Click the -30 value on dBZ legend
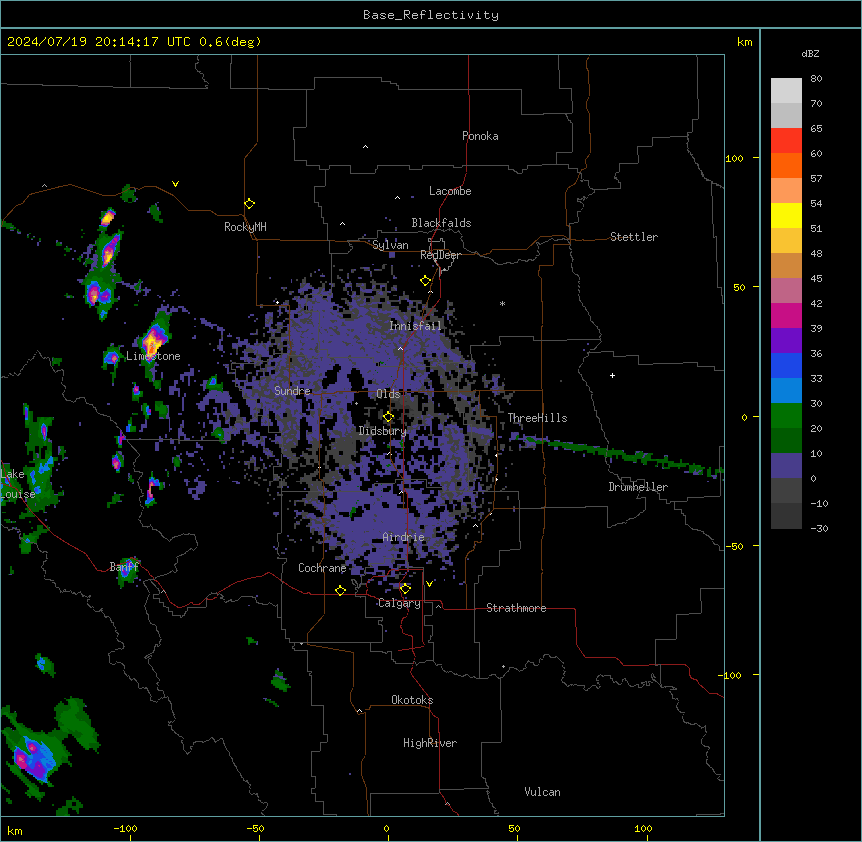The image size is (862, 842). pos(819,529)
